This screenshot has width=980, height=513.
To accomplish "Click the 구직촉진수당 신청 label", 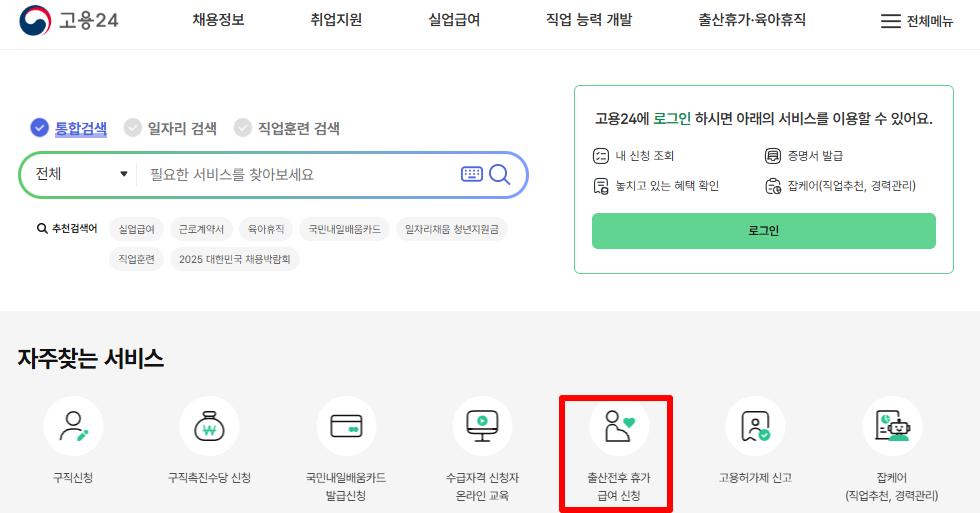I will point(209,477).
